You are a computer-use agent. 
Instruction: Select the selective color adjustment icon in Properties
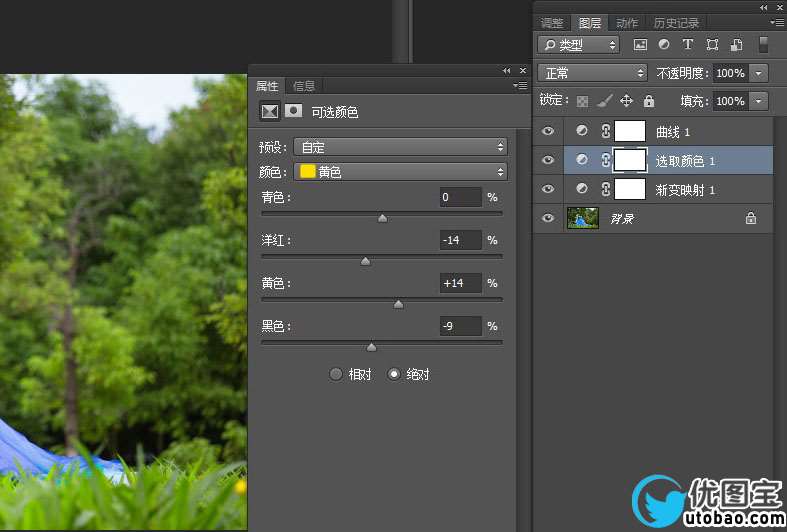[x=270, y=111]
